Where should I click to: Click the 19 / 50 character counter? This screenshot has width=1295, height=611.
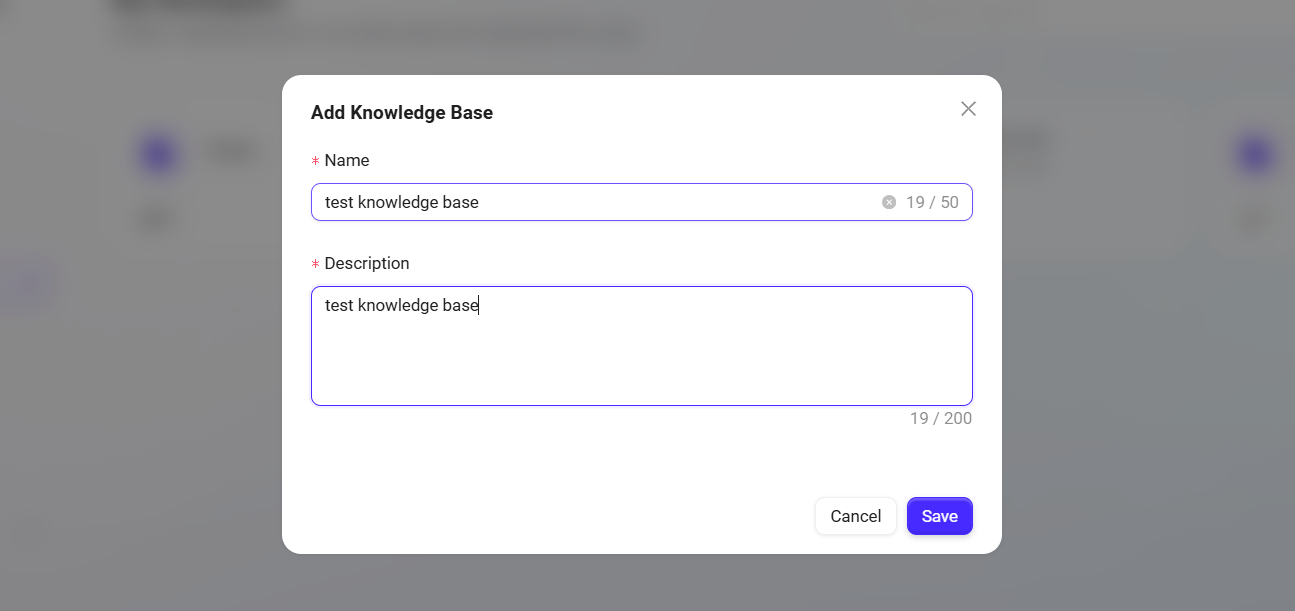pyautogui.click(x=932, y=202)
